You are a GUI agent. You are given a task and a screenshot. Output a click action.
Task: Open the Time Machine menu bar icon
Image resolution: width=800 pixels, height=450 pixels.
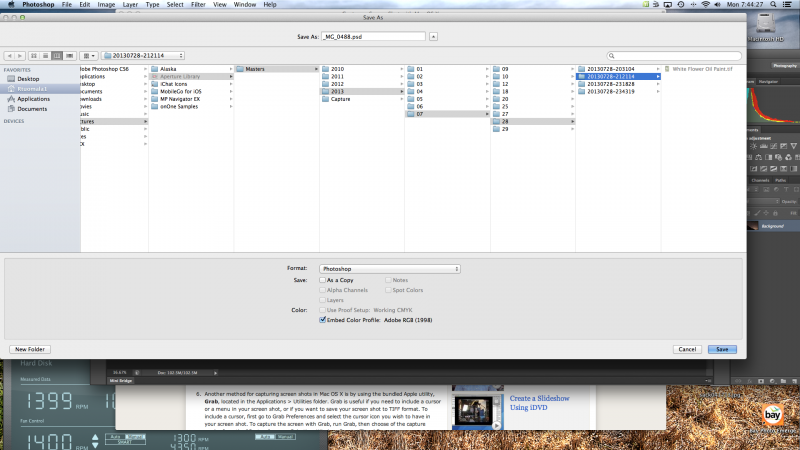tap(681, 5)
